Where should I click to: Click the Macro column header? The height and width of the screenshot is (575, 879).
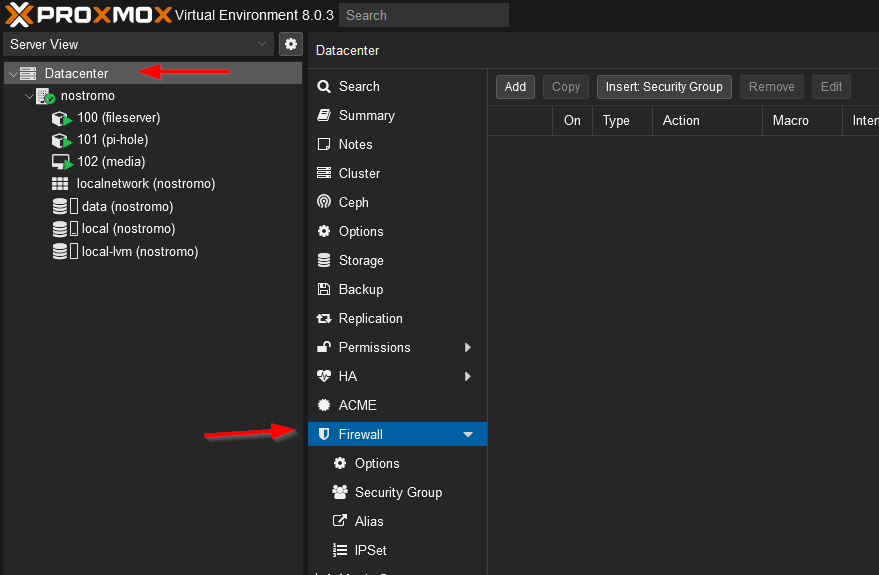(802, 120)
